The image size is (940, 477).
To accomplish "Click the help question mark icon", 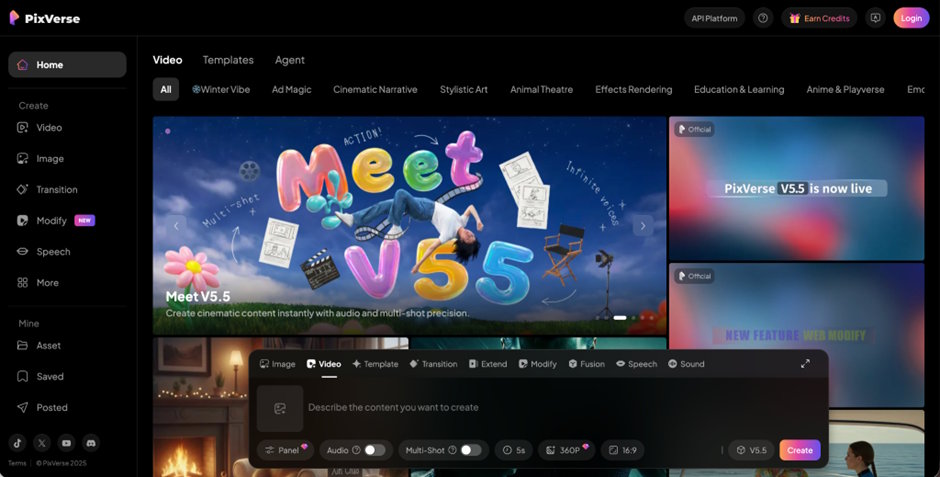I will (x=763, y=18).
